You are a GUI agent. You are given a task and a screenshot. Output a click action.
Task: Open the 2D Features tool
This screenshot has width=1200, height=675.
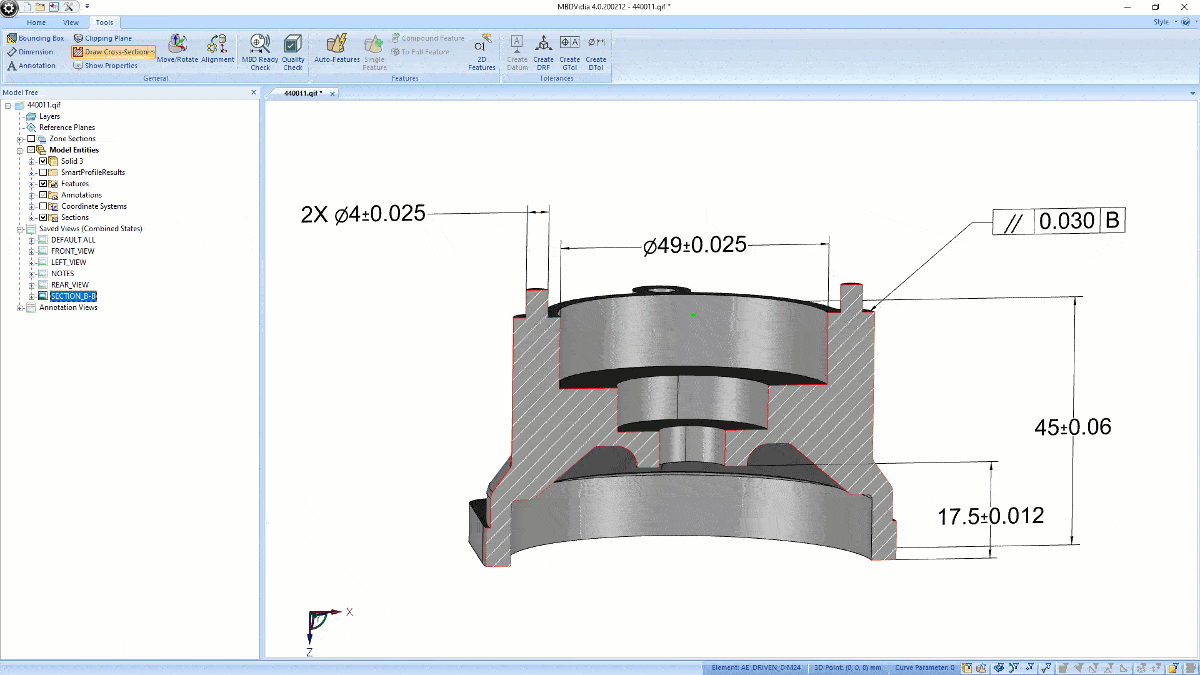(x=481, y=50)
